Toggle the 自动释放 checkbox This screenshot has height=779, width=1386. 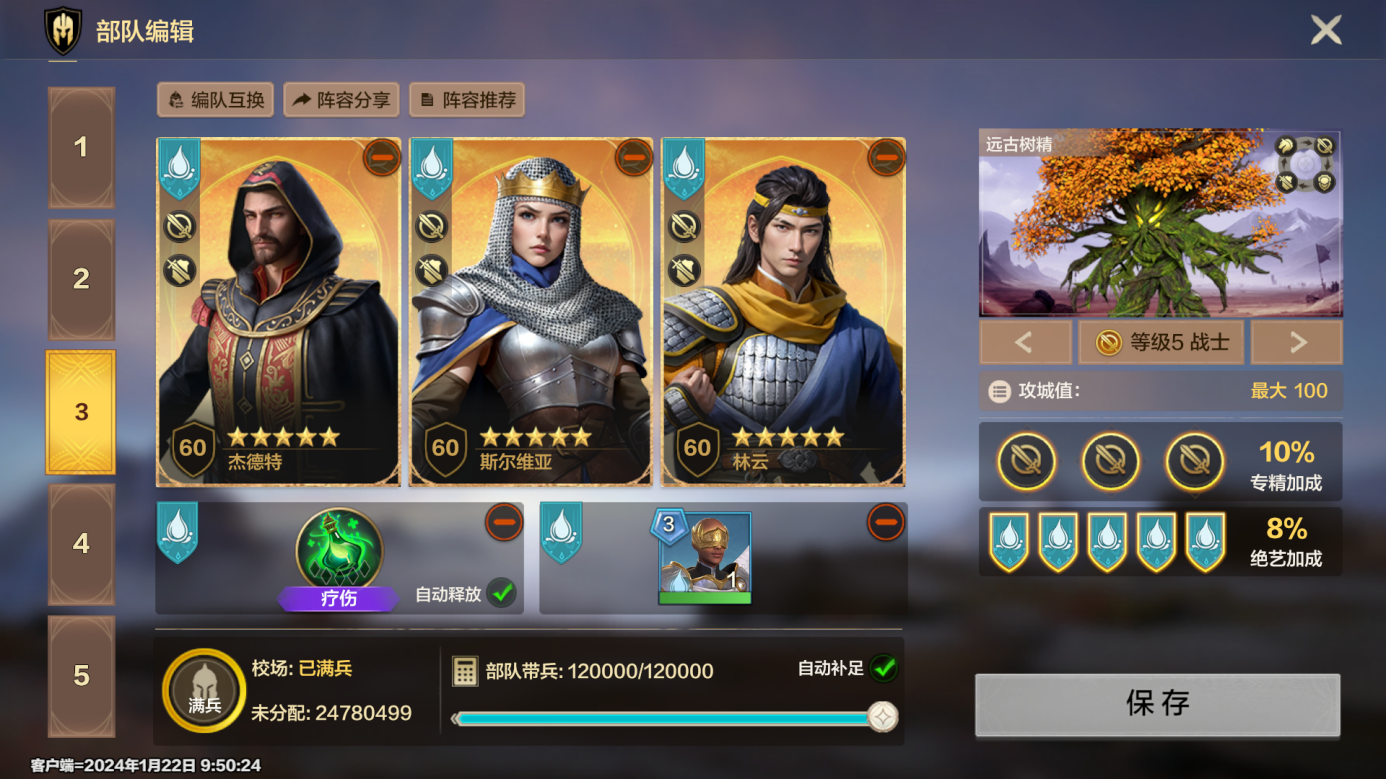[x=502, y=593]
